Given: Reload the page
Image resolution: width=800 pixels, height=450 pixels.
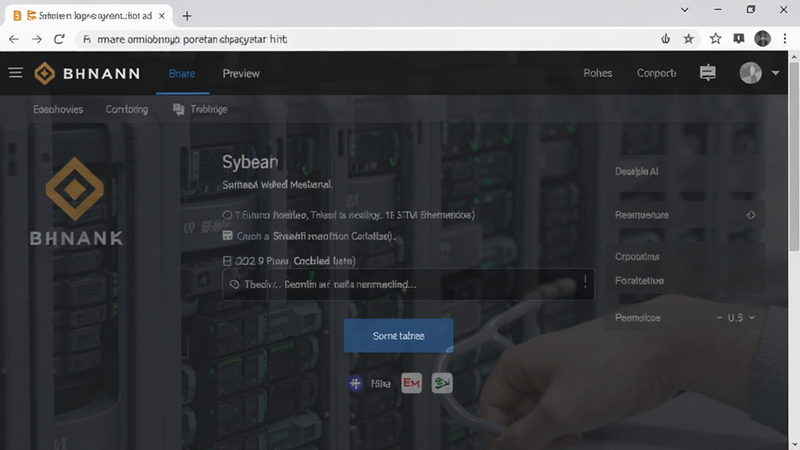Looking at the screenshot, I should [x=59, y=39].
